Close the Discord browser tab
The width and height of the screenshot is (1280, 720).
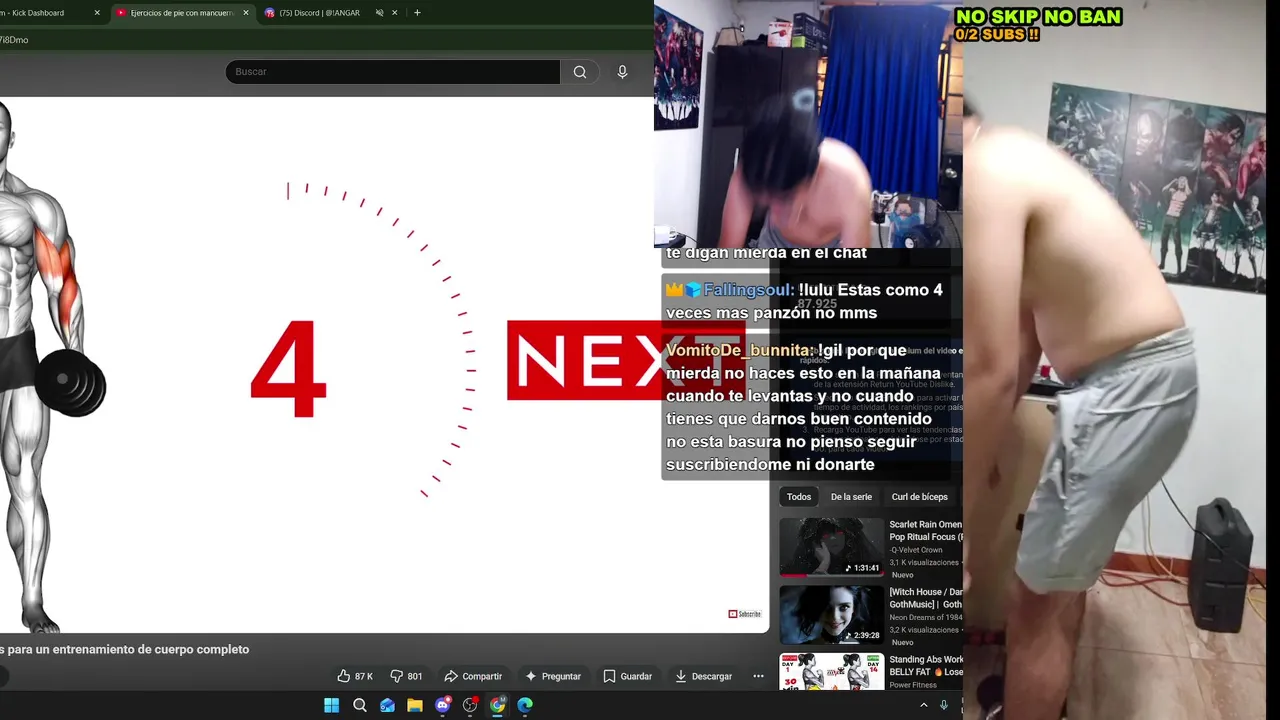[395, 13]
